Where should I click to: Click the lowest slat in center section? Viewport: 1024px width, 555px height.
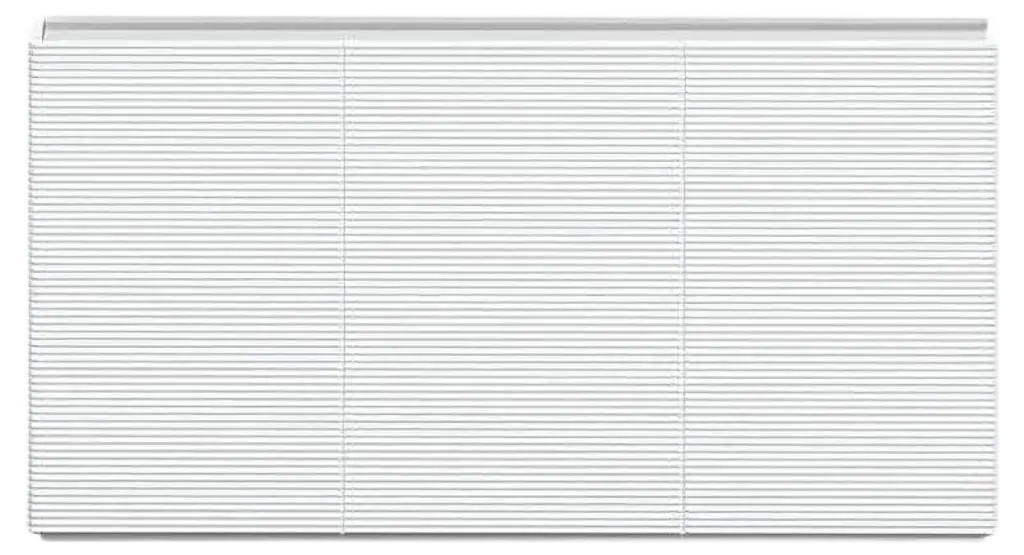[514, 521]
